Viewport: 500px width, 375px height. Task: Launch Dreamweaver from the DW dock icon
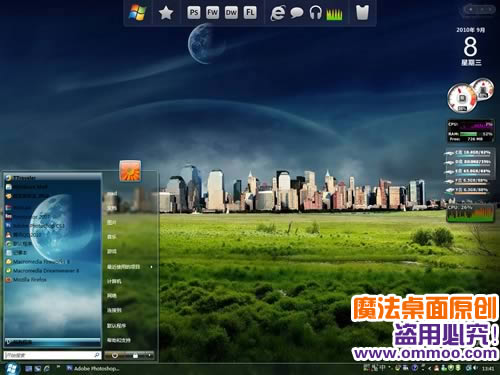coord(231,13)
